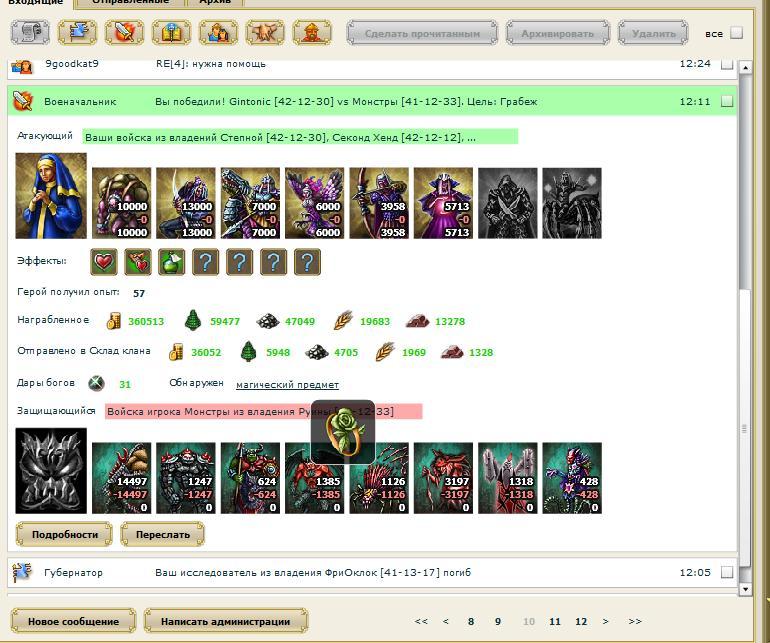The image size is (770, 643).
Task: Click the wheat grain icon next to 19683
Action: [x=343, y=320]
